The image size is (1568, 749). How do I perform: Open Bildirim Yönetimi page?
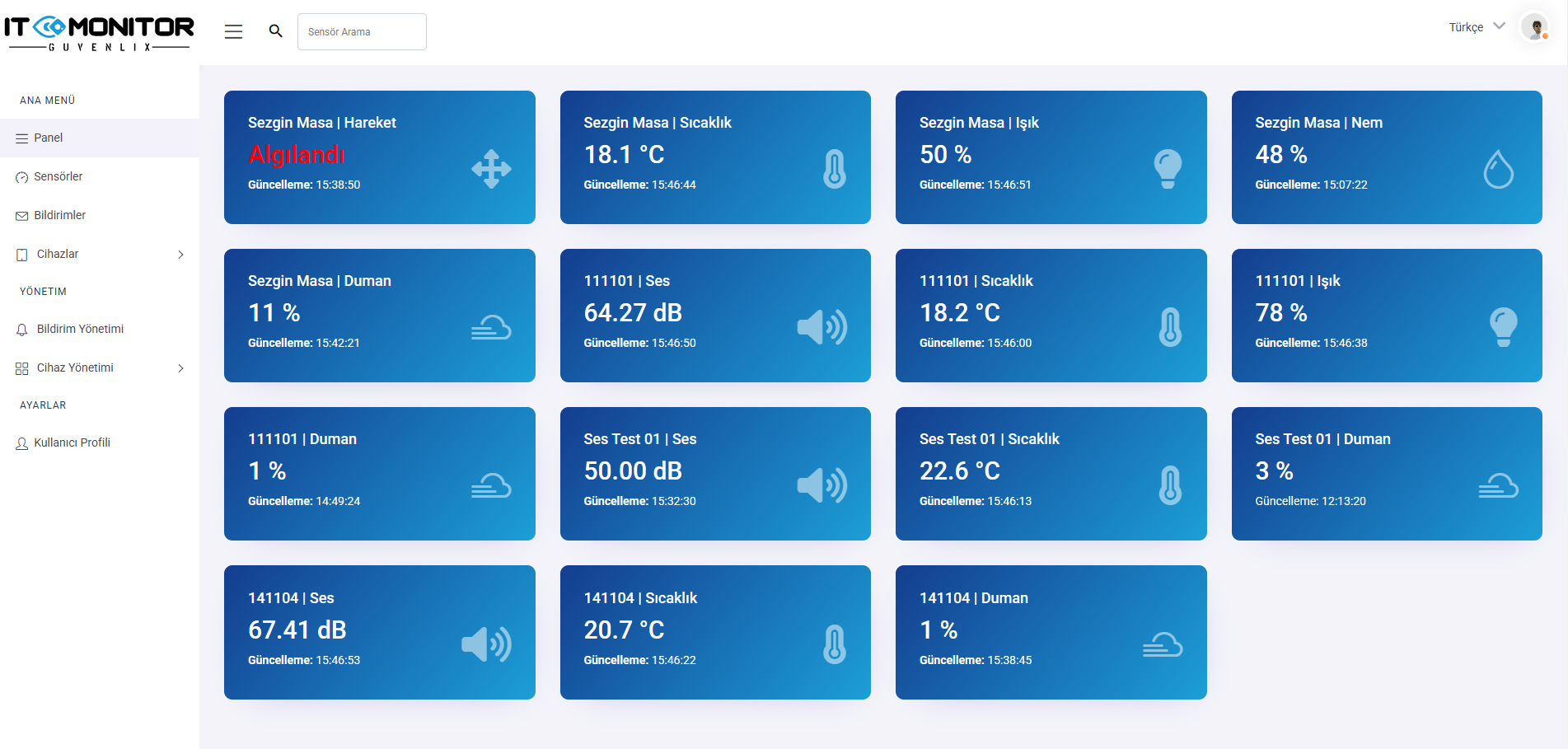click(x=80, y=329)
